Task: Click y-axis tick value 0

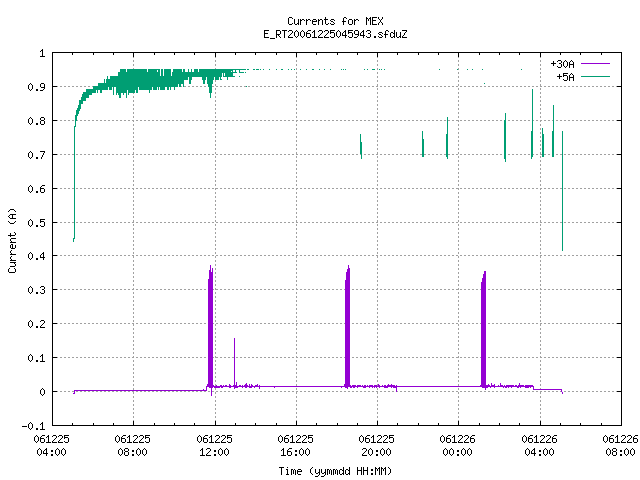Action: (42, 392)
